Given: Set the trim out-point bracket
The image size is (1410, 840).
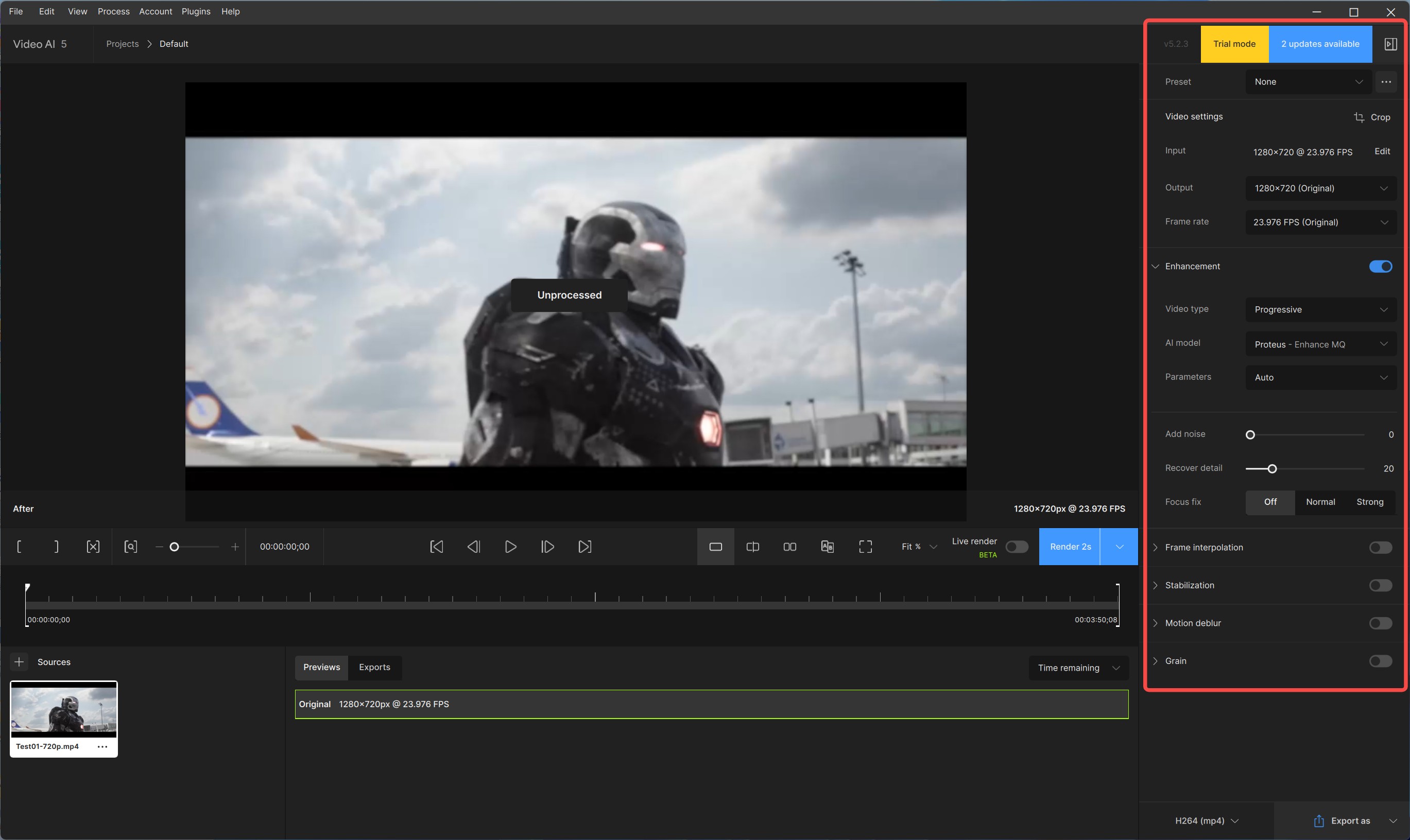Looking at the screenshot, I should (56, 546).
